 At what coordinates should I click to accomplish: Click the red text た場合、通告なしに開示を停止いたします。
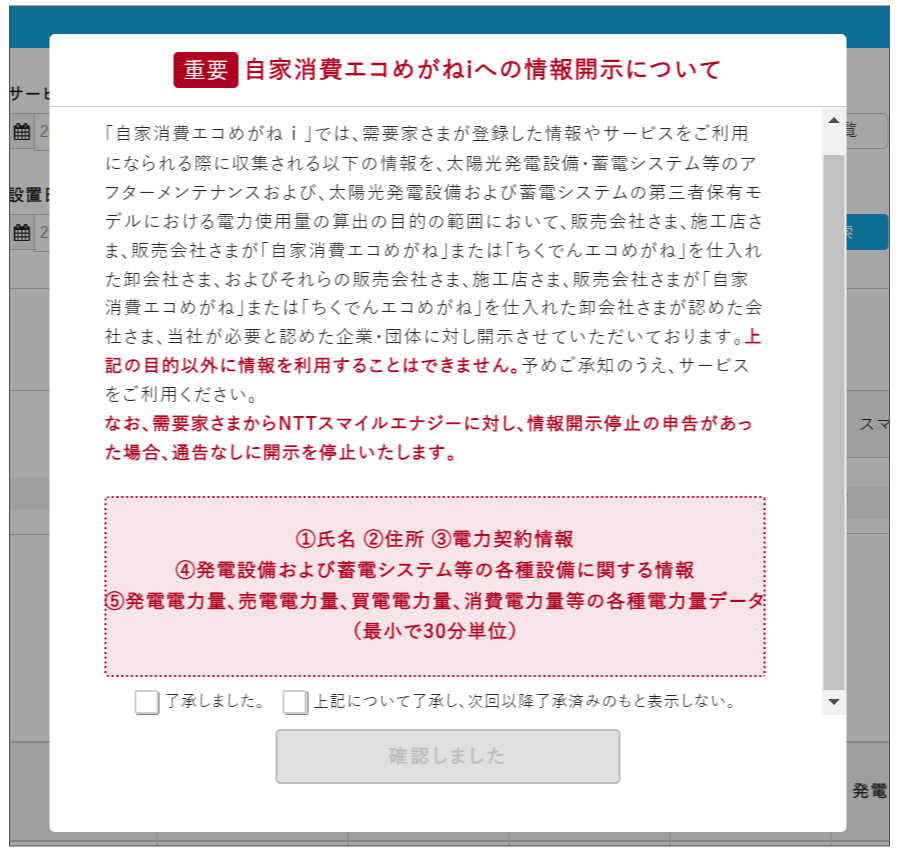coord(281,452)
